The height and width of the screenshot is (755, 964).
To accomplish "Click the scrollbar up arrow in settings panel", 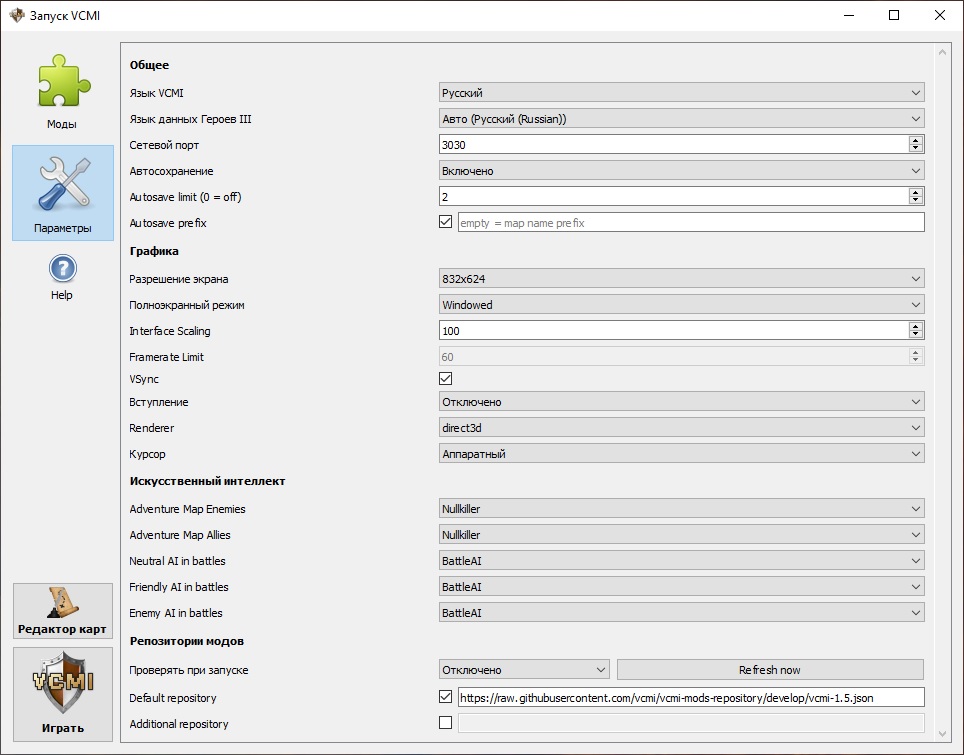I will pyautogui.click(x=942, y=53).
